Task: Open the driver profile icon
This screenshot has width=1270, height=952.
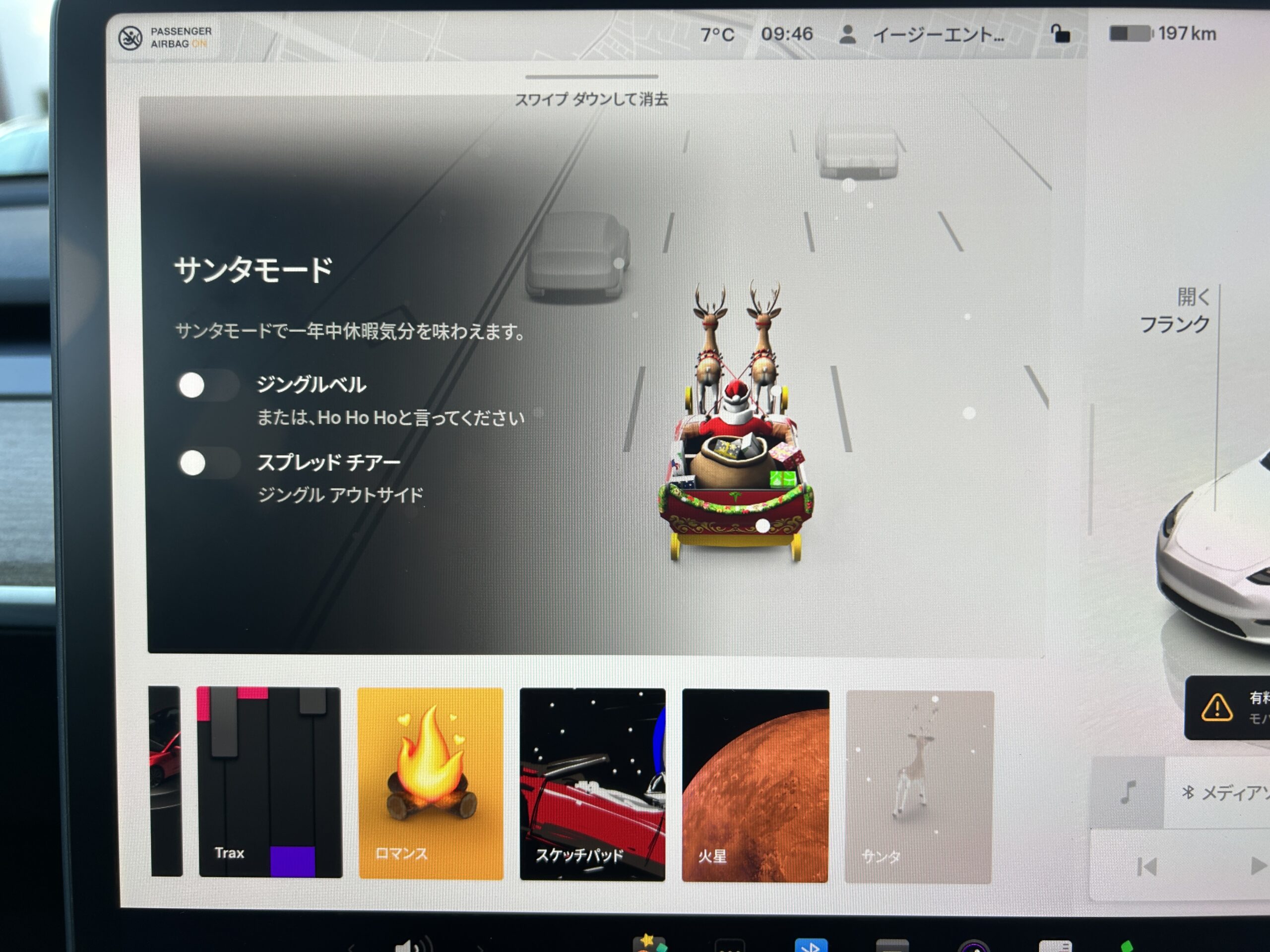Action: tap(847, 34)
